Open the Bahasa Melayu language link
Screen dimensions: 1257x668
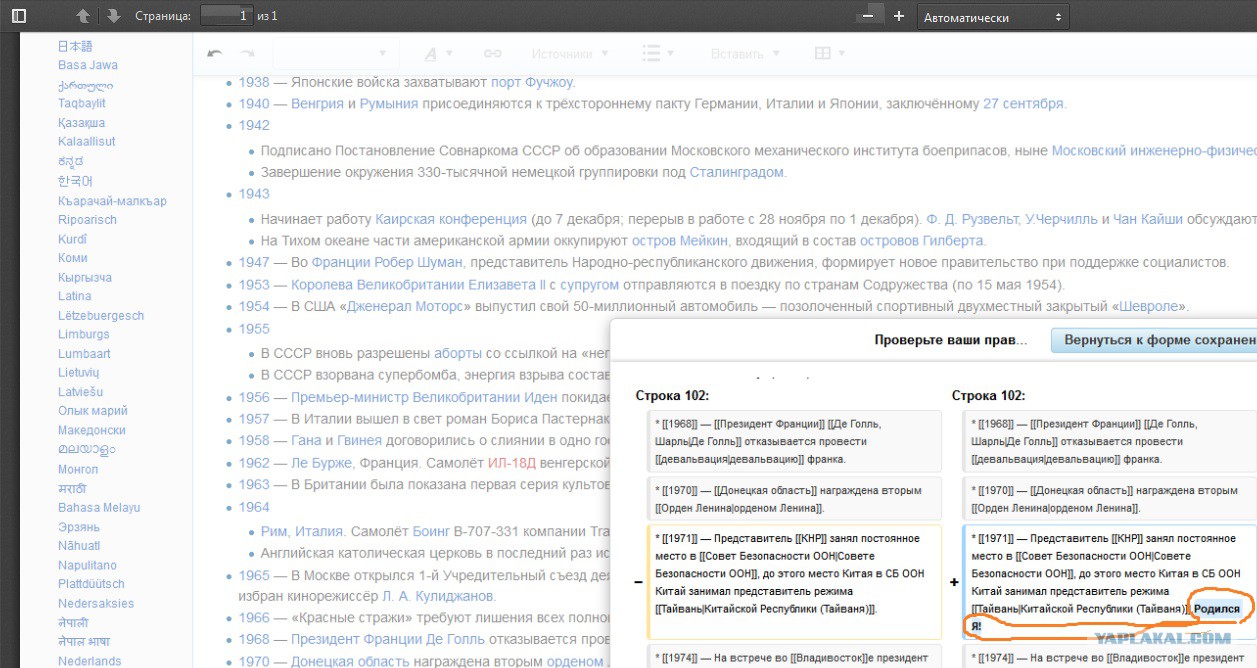(99, 508)
